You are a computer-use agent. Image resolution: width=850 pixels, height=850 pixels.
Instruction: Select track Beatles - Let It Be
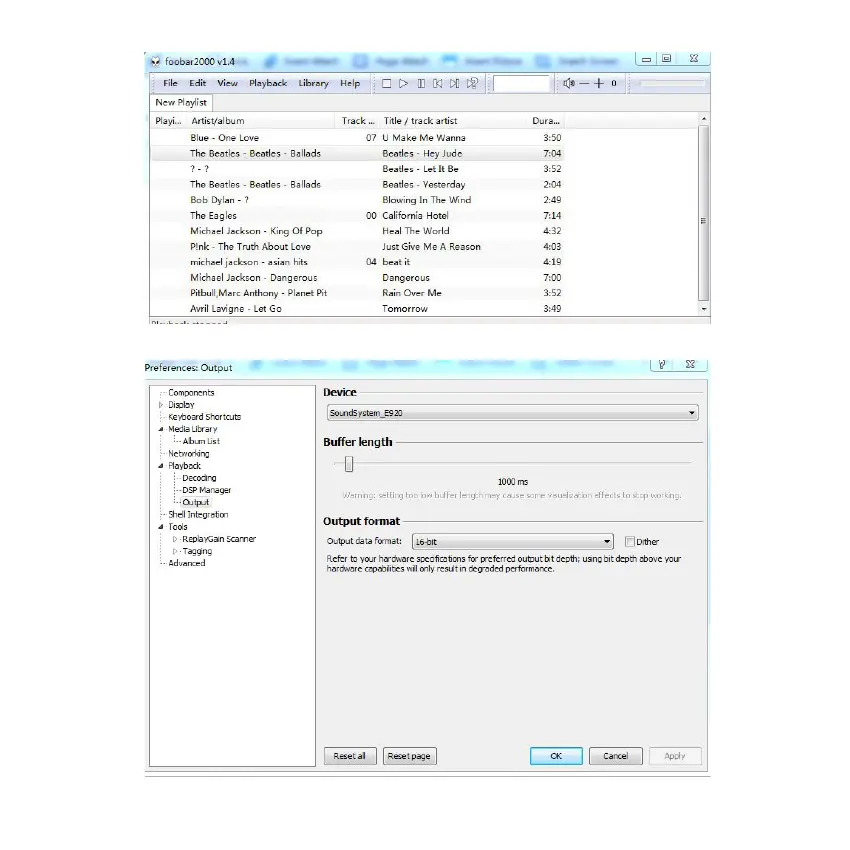click(x=357, y=169)
